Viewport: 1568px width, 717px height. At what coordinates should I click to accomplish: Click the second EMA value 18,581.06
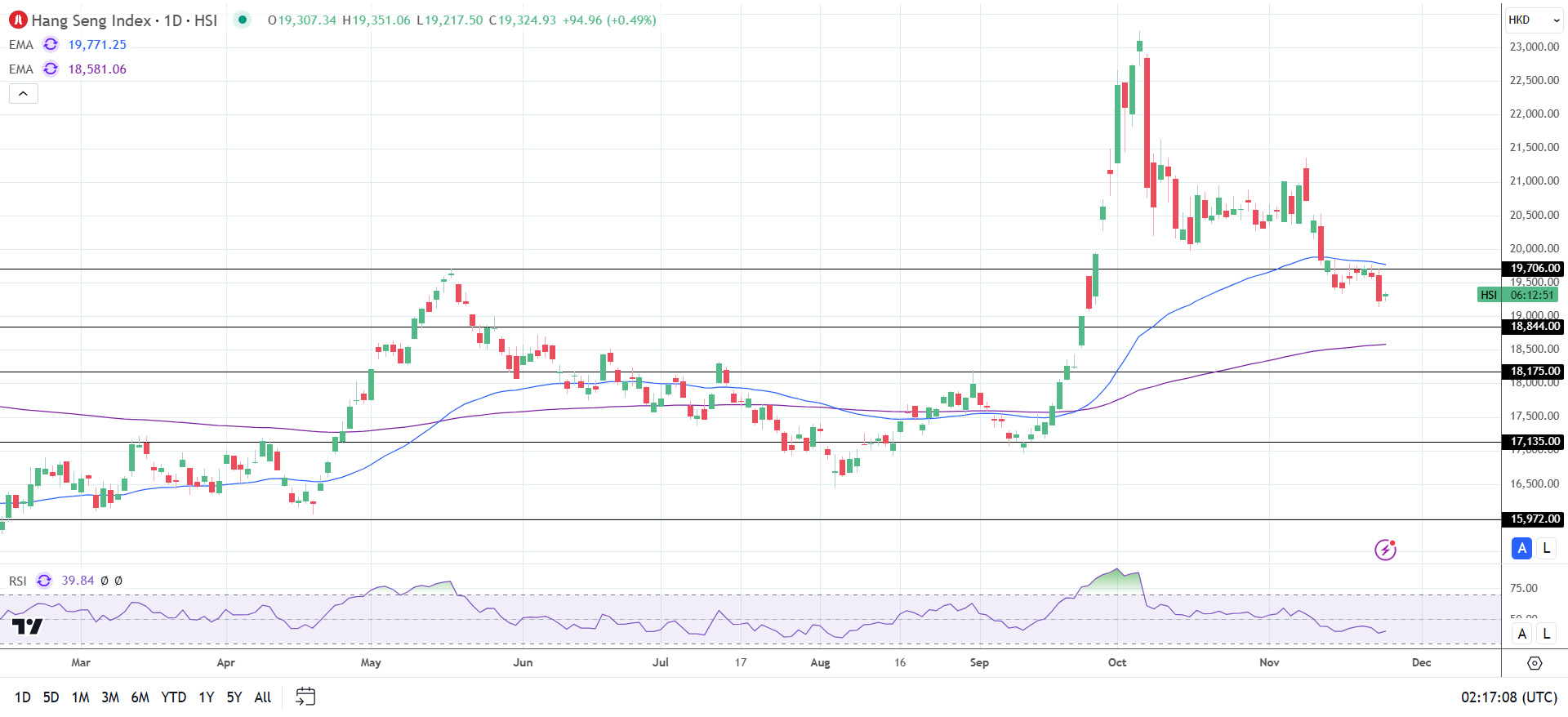(97, 69)
